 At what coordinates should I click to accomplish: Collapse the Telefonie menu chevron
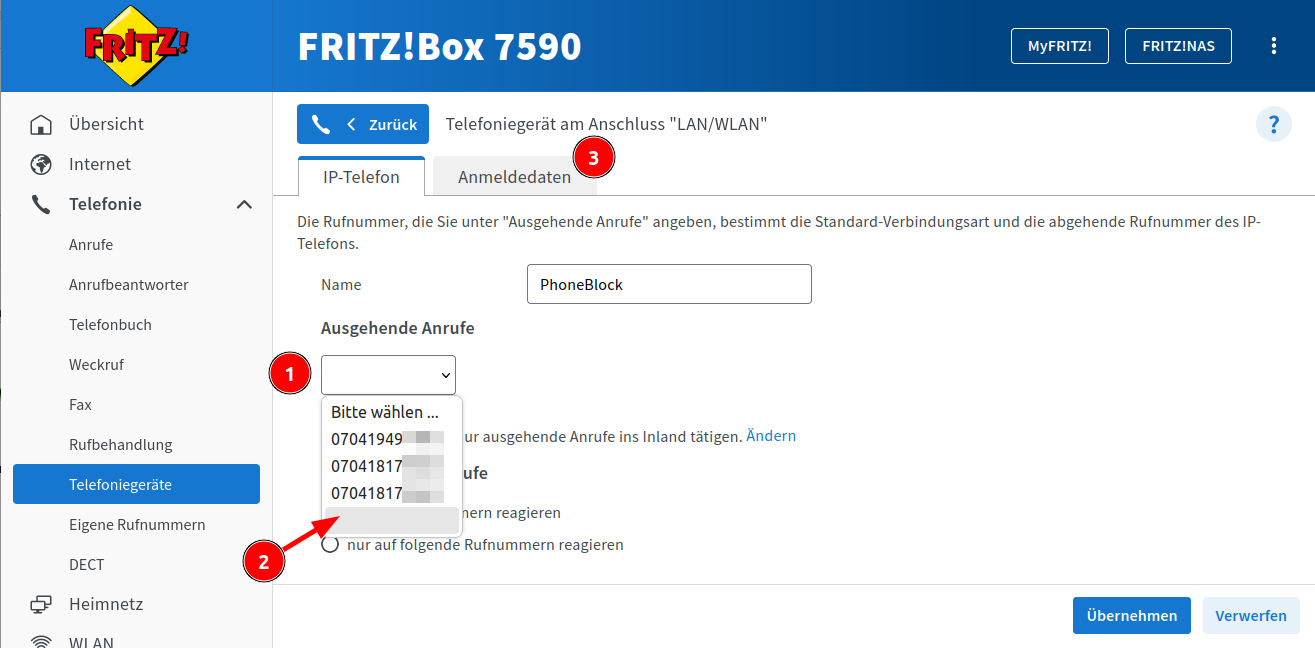click(243, 205)
